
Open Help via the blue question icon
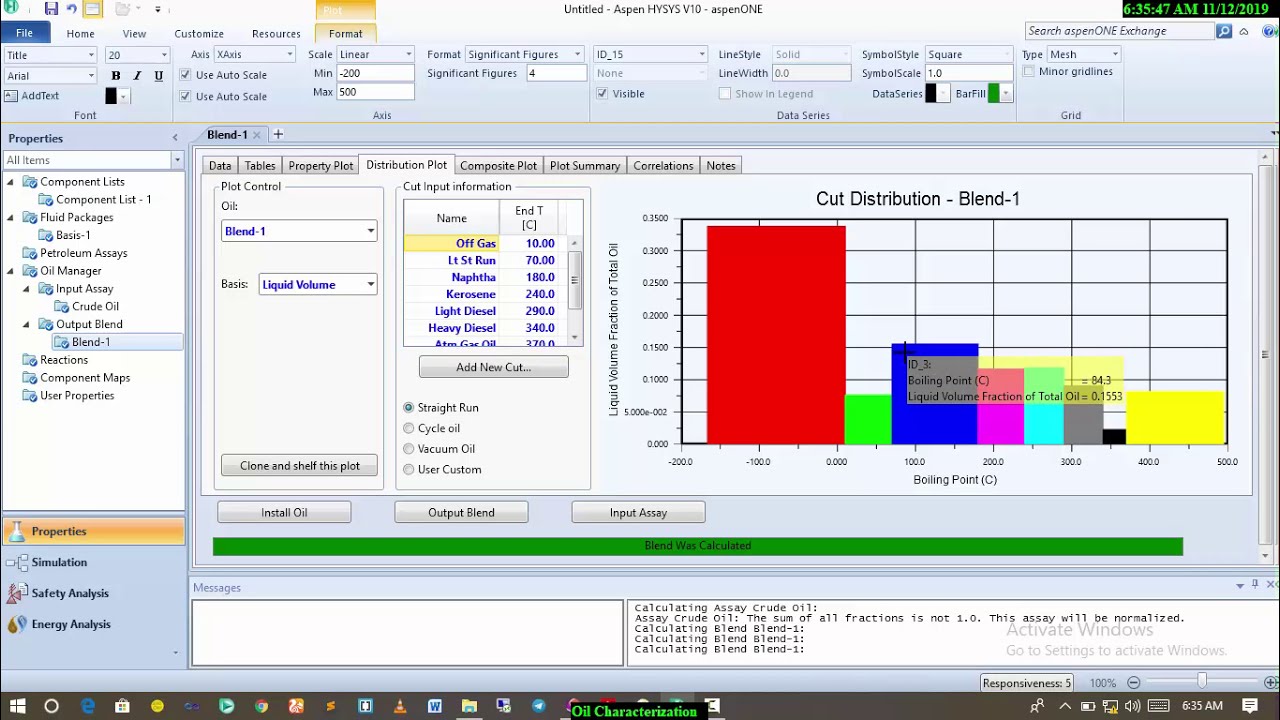1267,31
